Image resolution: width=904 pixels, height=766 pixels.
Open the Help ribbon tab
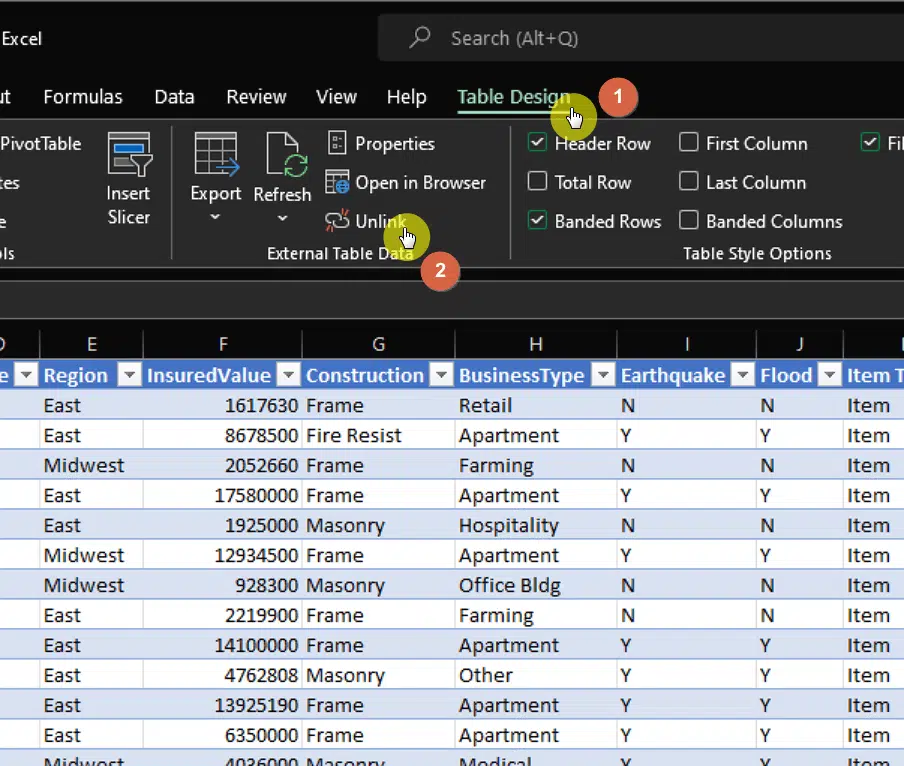pyautogui.click(x=406, y=97)
